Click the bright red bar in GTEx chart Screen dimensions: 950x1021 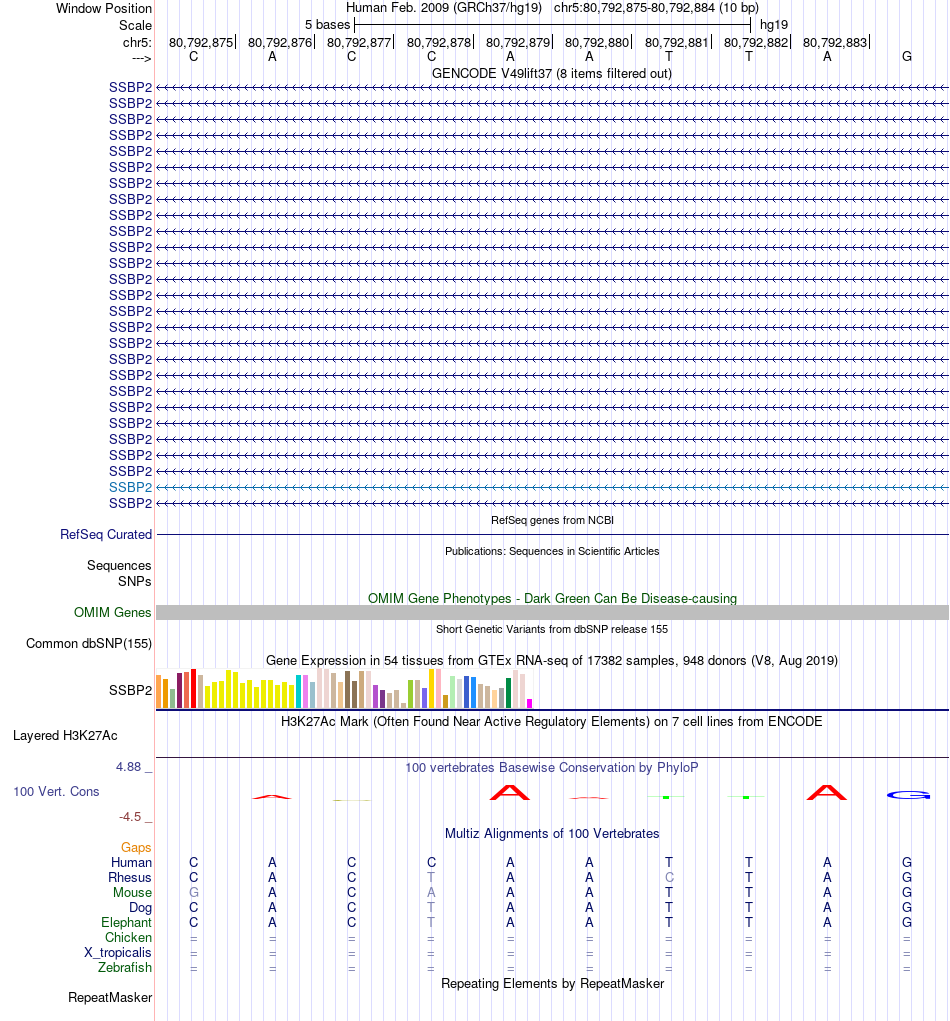193,688
